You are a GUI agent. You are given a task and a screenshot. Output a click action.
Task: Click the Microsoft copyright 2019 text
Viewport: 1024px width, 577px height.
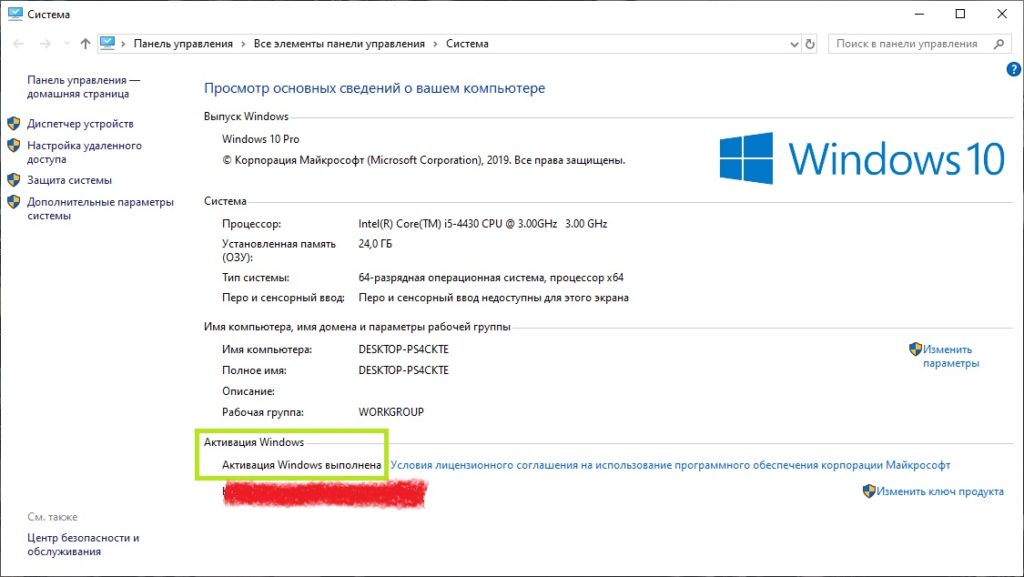[x=423, y=160]
